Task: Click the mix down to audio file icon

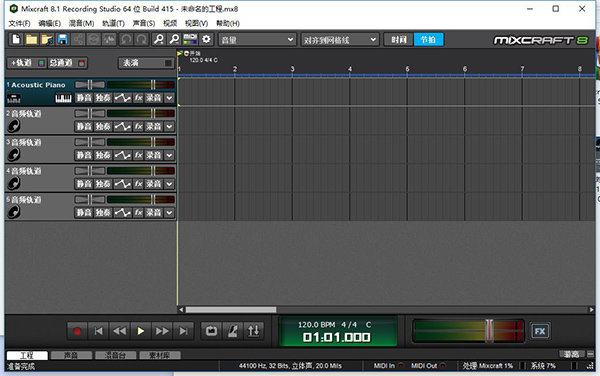Action: click(x=109, y=39)
